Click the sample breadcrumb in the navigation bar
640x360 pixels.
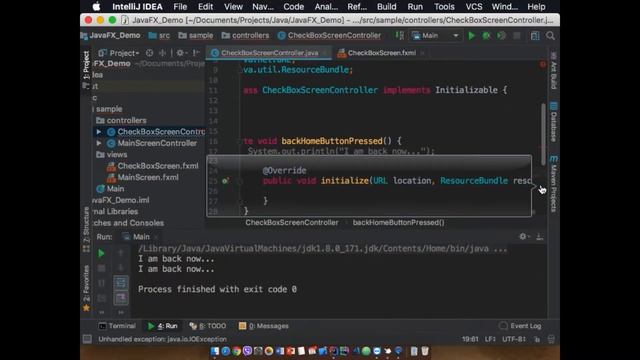coord(196,36)
